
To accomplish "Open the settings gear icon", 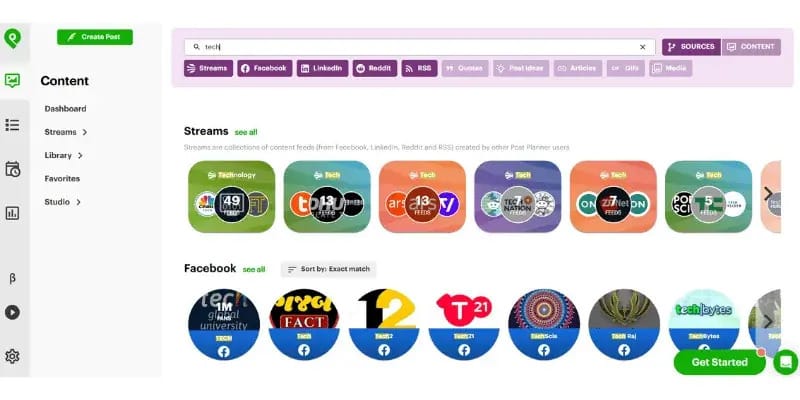I will [12, 356].
